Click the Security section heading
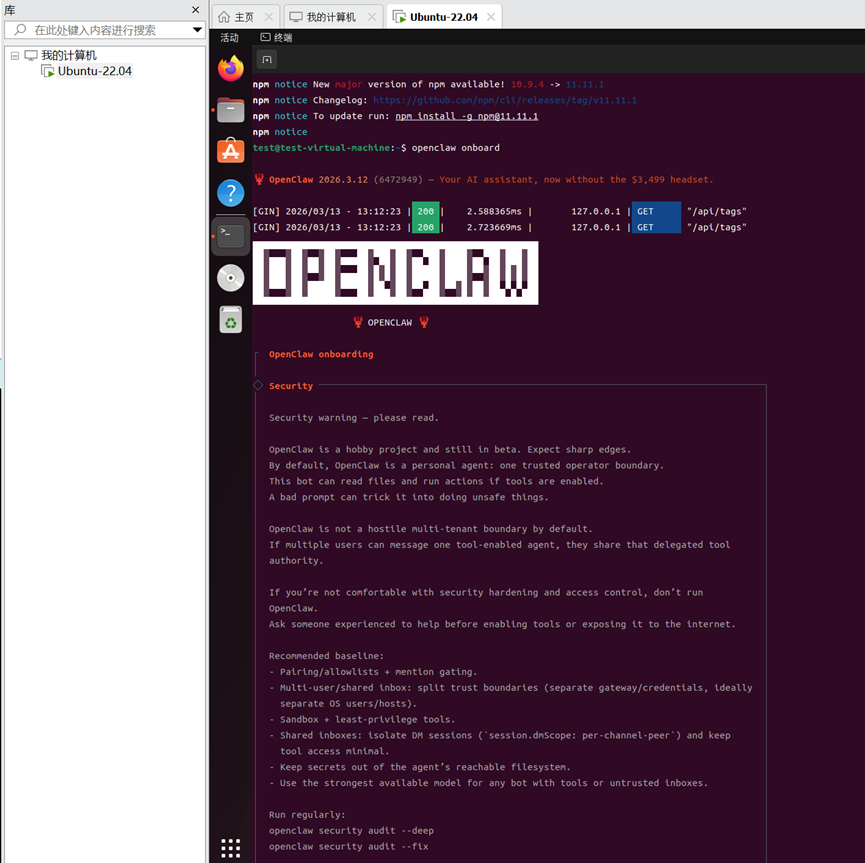This screenshot has width=865, height=863. [291, 386]
